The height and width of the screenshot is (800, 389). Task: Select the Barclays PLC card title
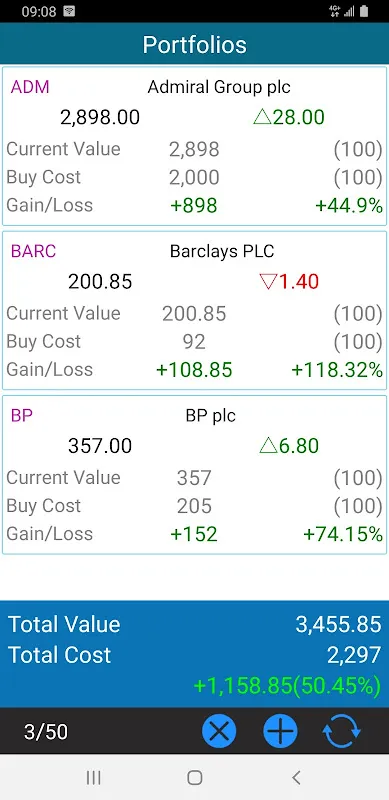[222, 252]
